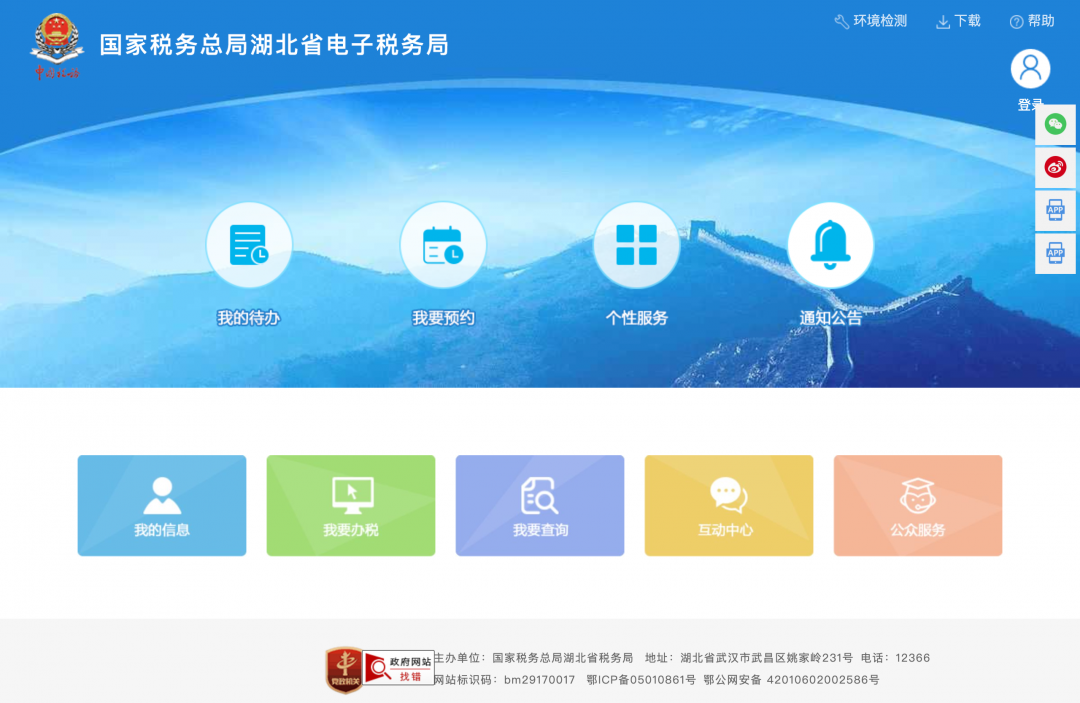1080x703 pixels.
Task: Open the 帮助 help link
Action: [1032, 21]
